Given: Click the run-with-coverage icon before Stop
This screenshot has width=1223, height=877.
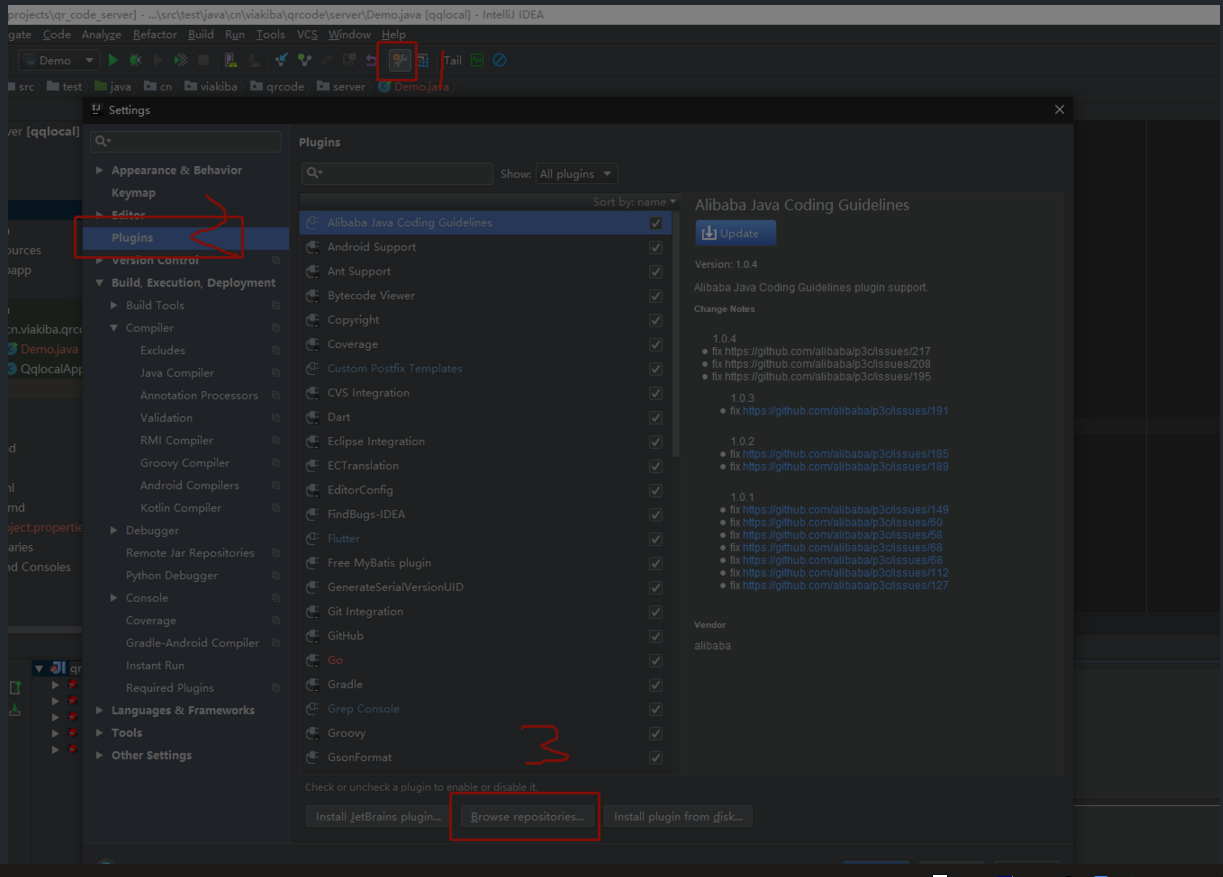Looking at the screenshot, I should point(181,60).
